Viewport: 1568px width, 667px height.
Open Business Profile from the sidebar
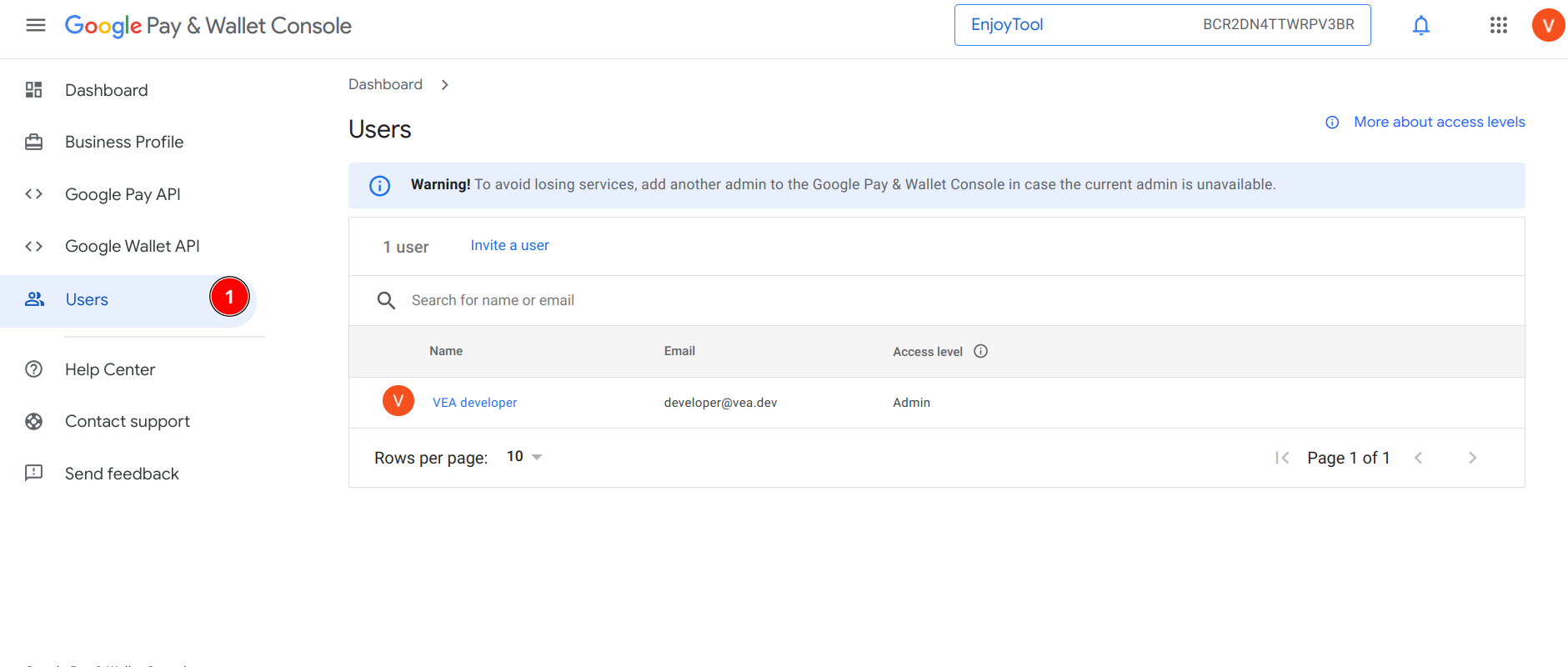pyautogui.click(x=124, y=142)
